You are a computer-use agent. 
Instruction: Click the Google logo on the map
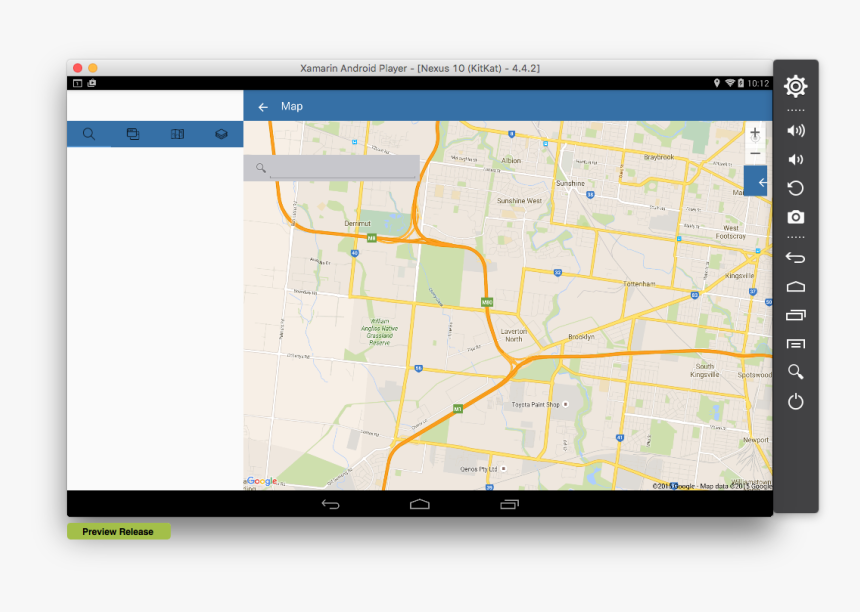point(262,481)
